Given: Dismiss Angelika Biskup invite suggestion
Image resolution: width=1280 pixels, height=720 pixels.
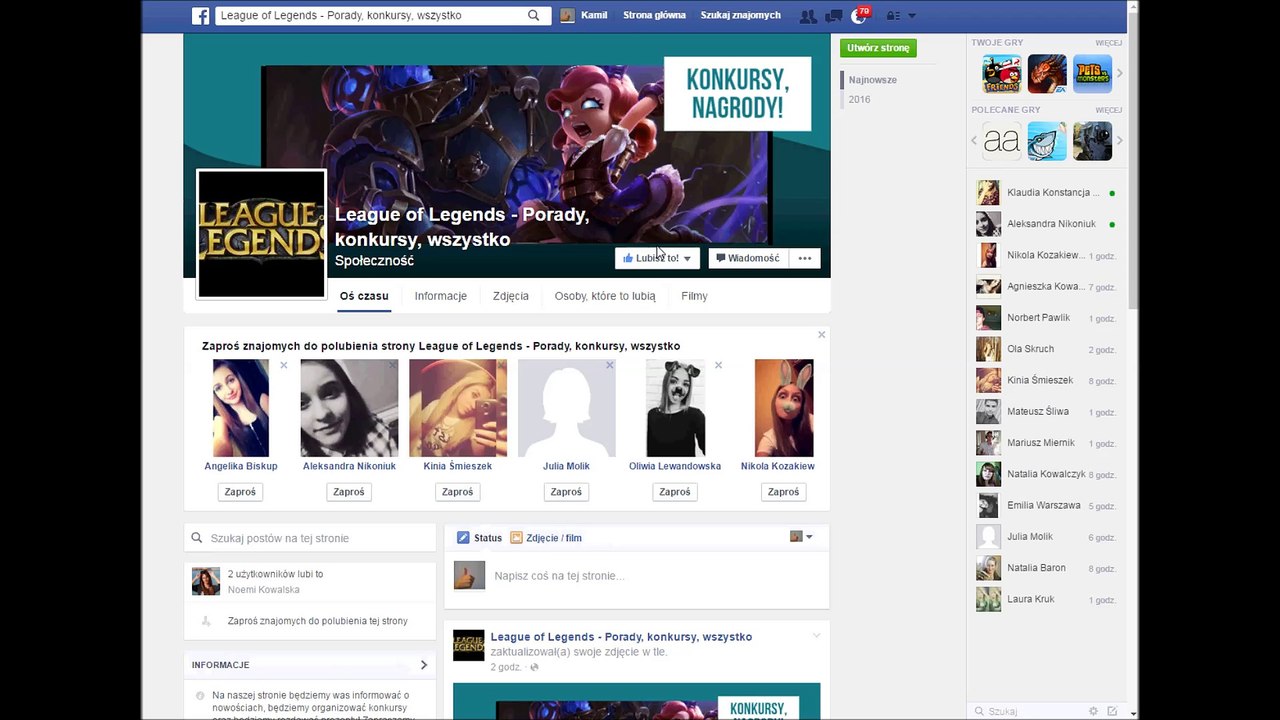Looking at the screenshot, I should click(x=284, y=365).
